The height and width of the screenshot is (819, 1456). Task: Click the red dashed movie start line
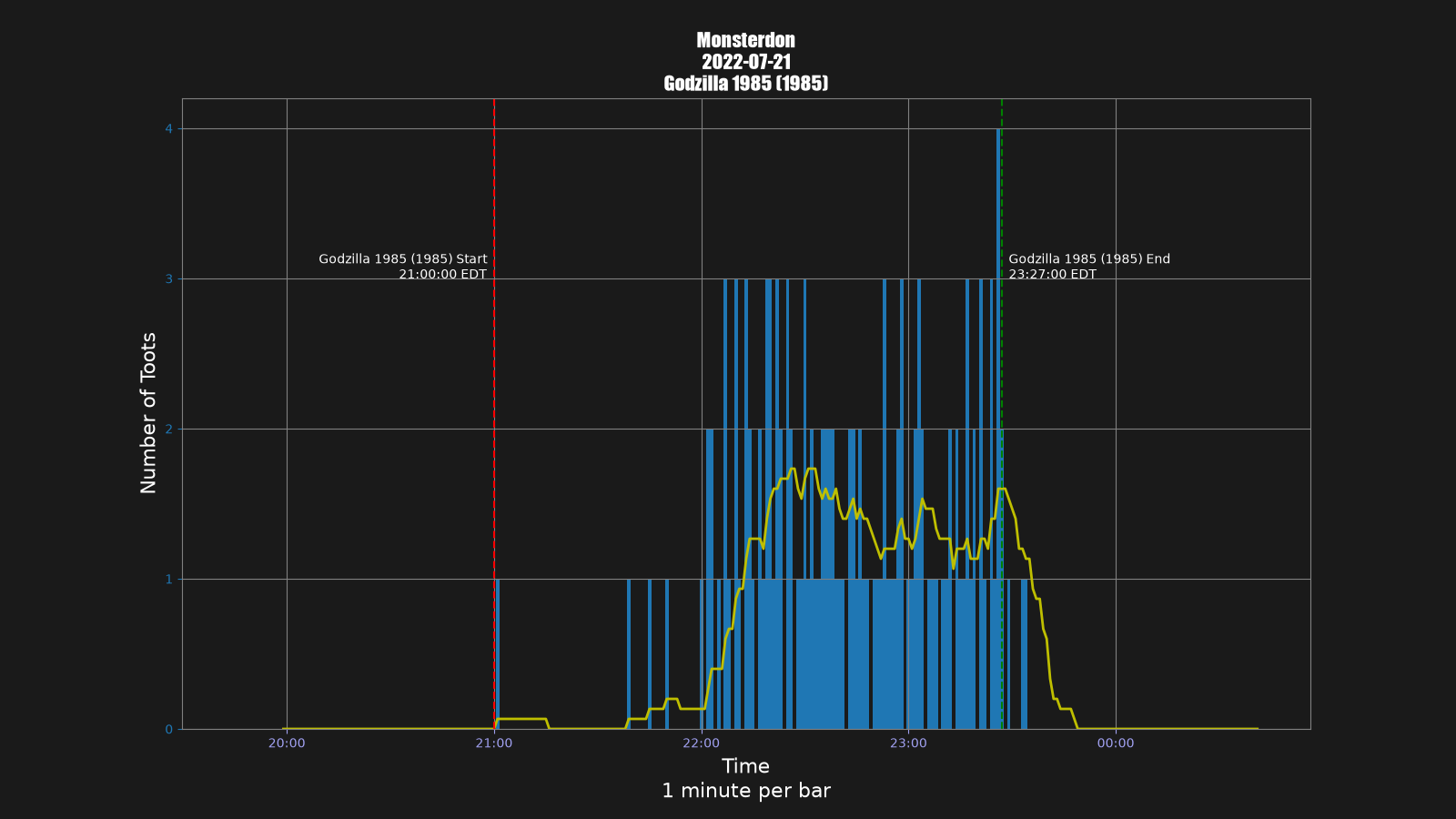(494, 414)
